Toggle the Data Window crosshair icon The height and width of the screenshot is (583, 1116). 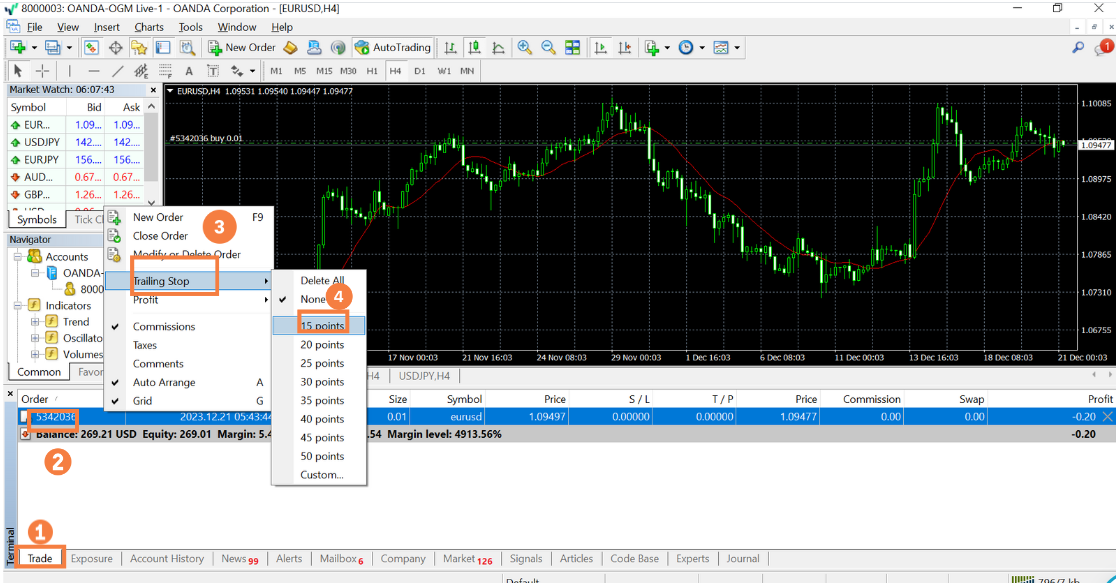115,48
